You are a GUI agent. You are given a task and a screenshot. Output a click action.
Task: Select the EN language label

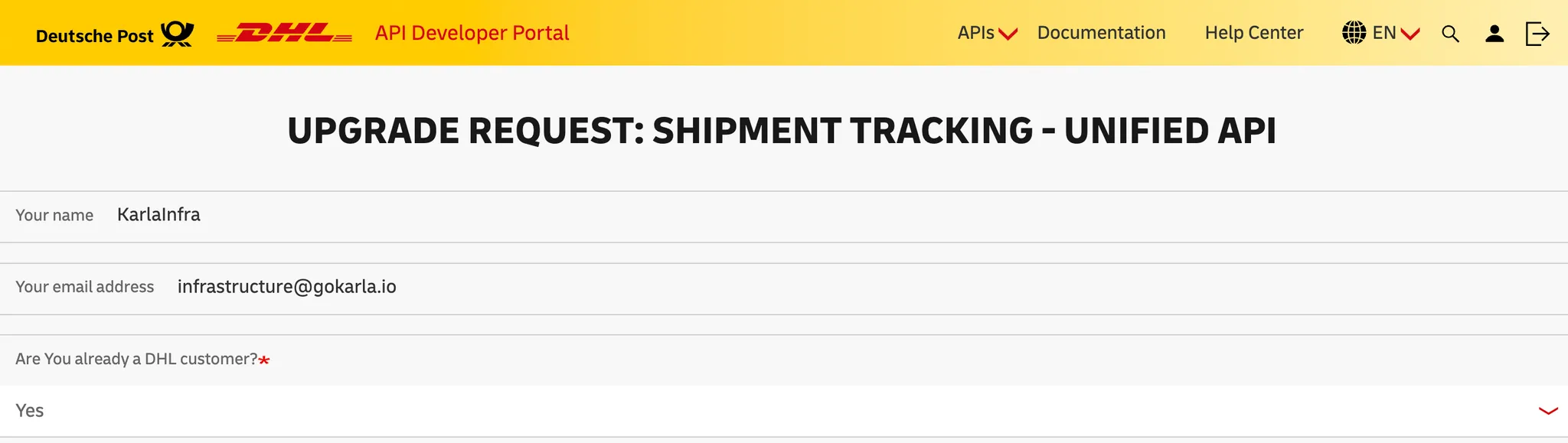[x=1384, y=33]
